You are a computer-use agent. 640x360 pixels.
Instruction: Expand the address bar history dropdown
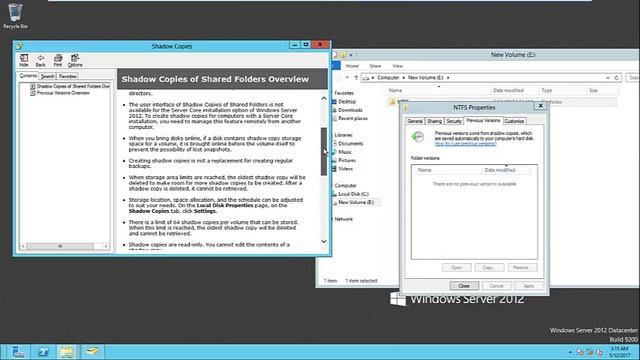[608, 78]
